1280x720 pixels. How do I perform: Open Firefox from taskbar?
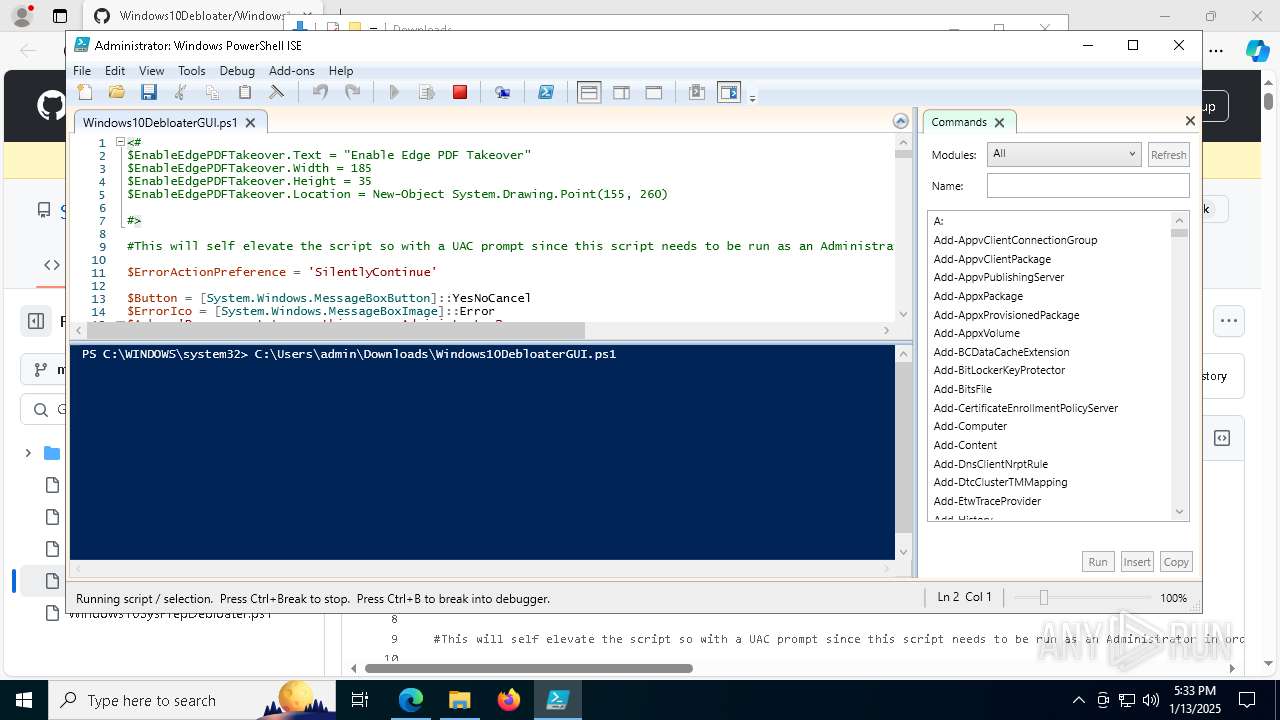(509, 700)
